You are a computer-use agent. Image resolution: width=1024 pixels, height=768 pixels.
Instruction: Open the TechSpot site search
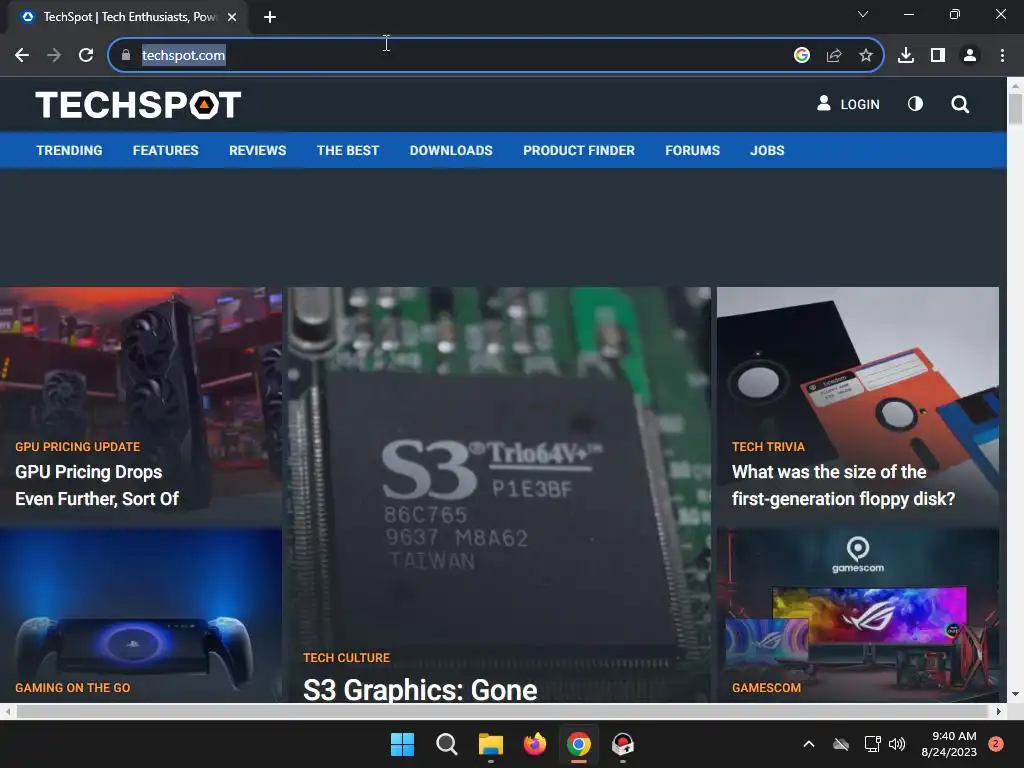pos(960,104)
